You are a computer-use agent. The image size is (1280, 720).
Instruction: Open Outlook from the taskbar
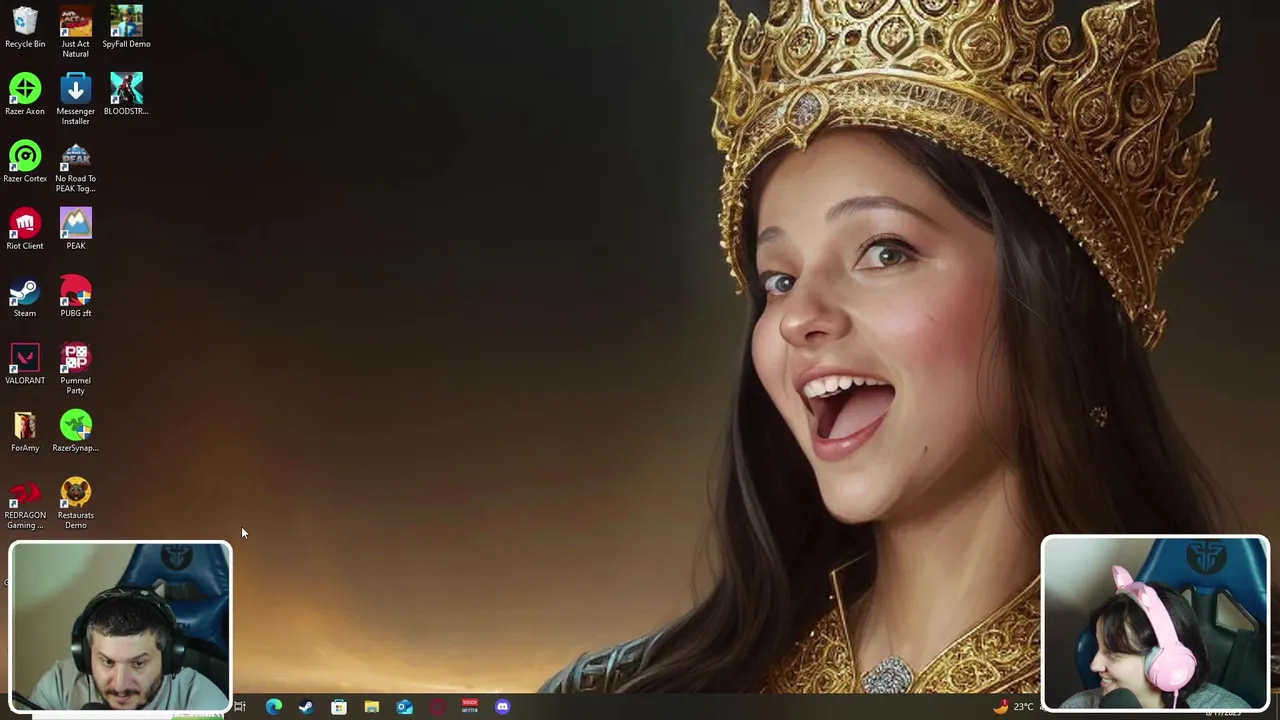point(404,707)
